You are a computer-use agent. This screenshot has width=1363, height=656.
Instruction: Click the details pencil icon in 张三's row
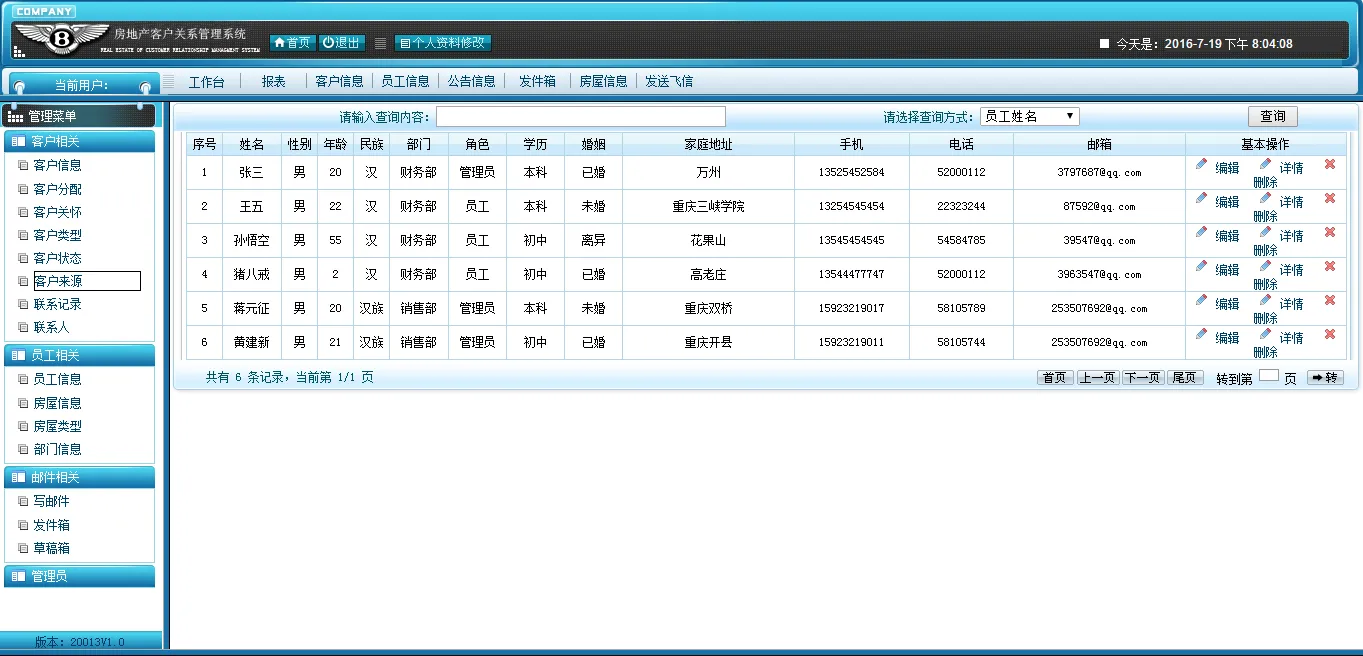coord(1265,165)
